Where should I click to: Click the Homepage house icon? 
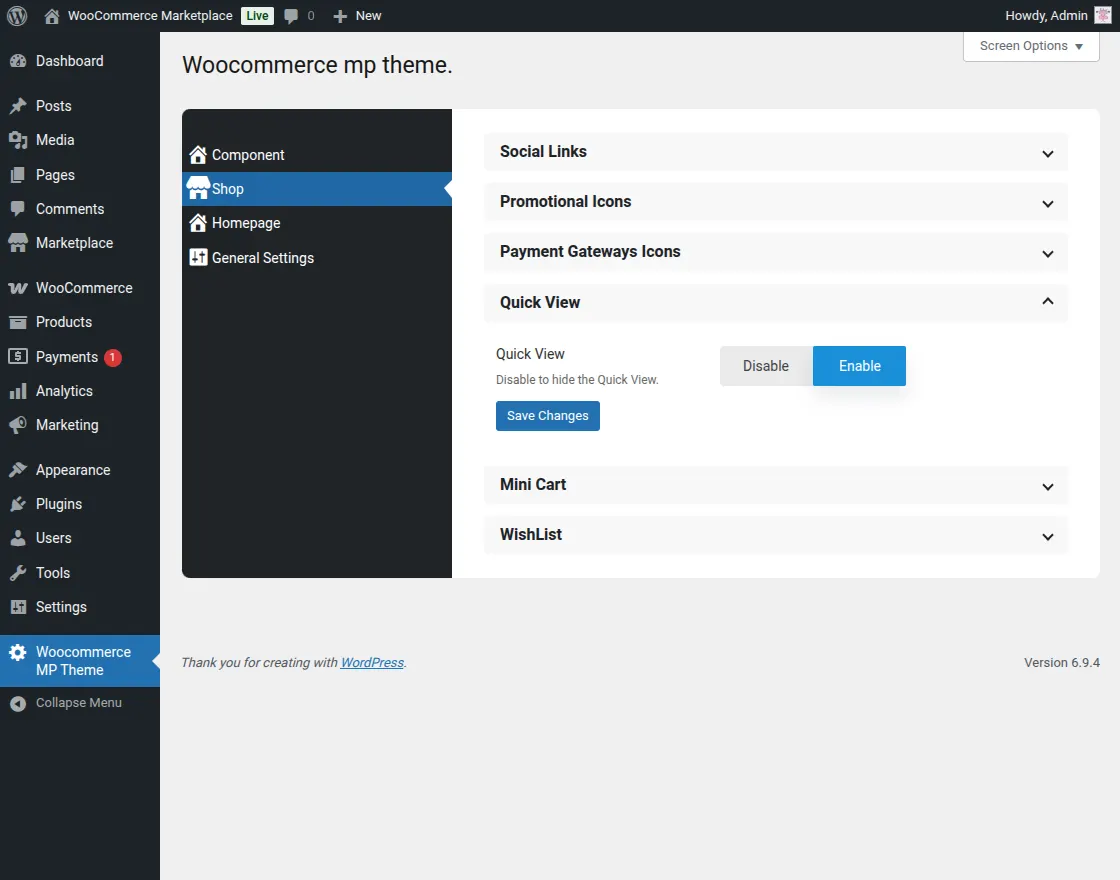[198, 223]
